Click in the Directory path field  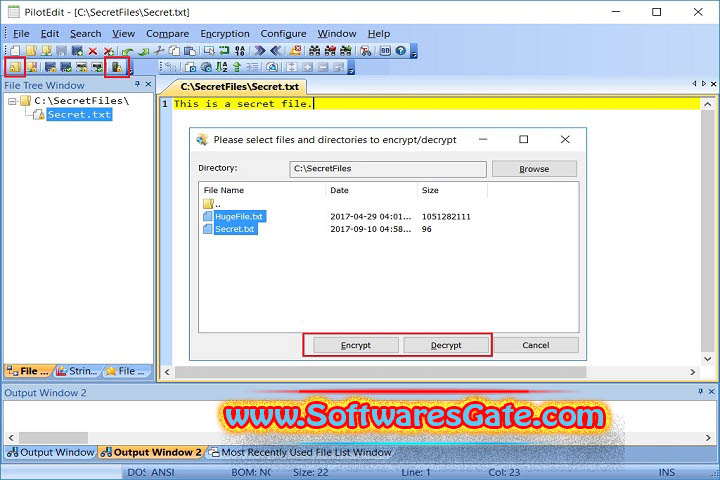pyautogui.click(x=388, y=169)
